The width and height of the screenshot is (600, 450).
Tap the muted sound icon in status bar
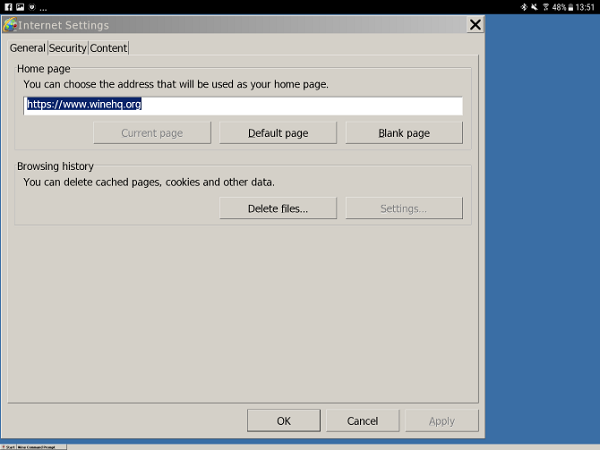[x=535, y=7]
